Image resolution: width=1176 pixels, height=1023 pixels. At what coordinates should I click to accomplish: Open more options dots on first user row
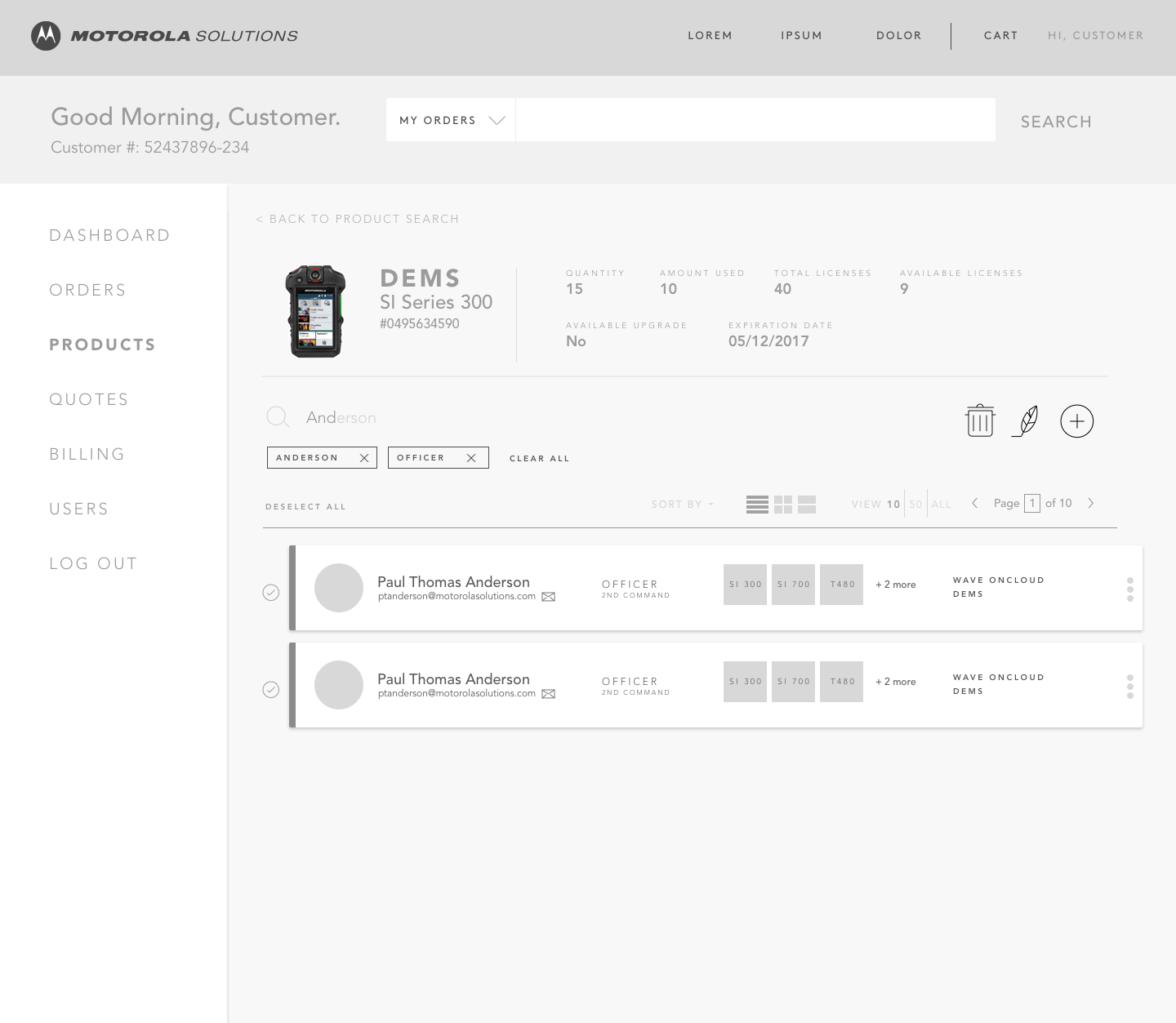(1130, 589)
